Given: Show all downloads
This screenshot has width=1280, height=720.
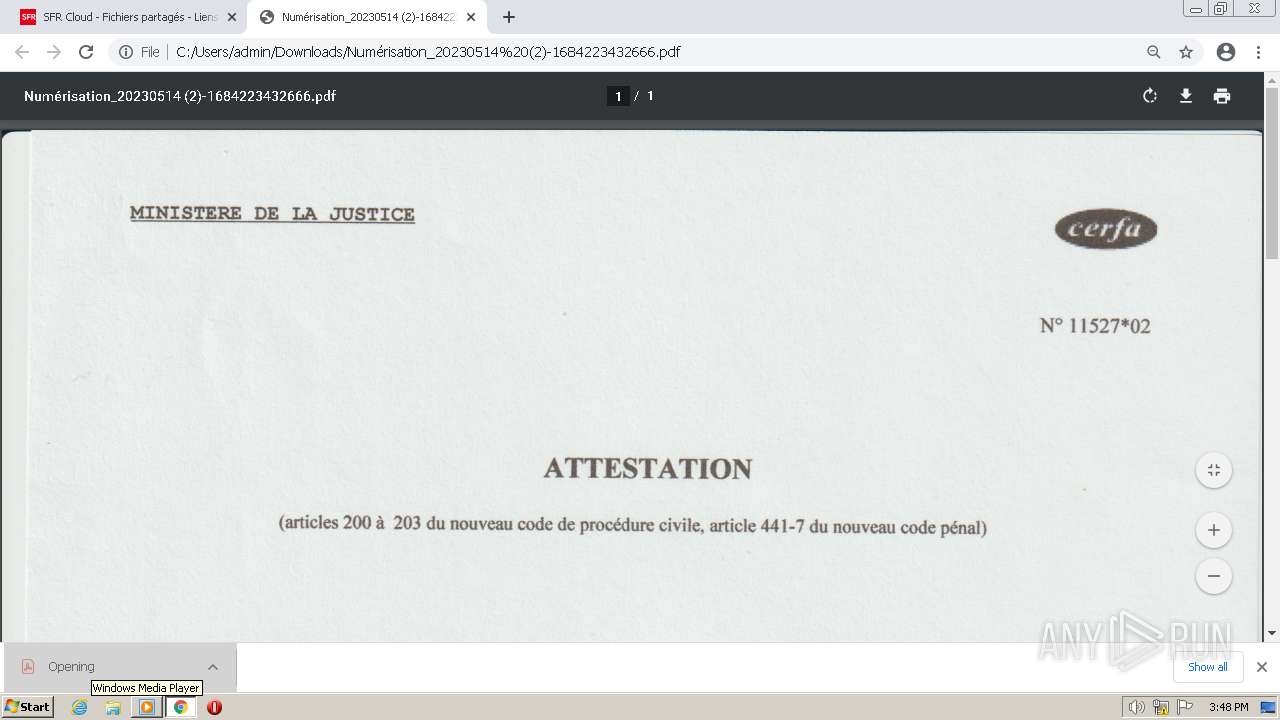Looking at the screenshot, I should tap(1207, 667).
